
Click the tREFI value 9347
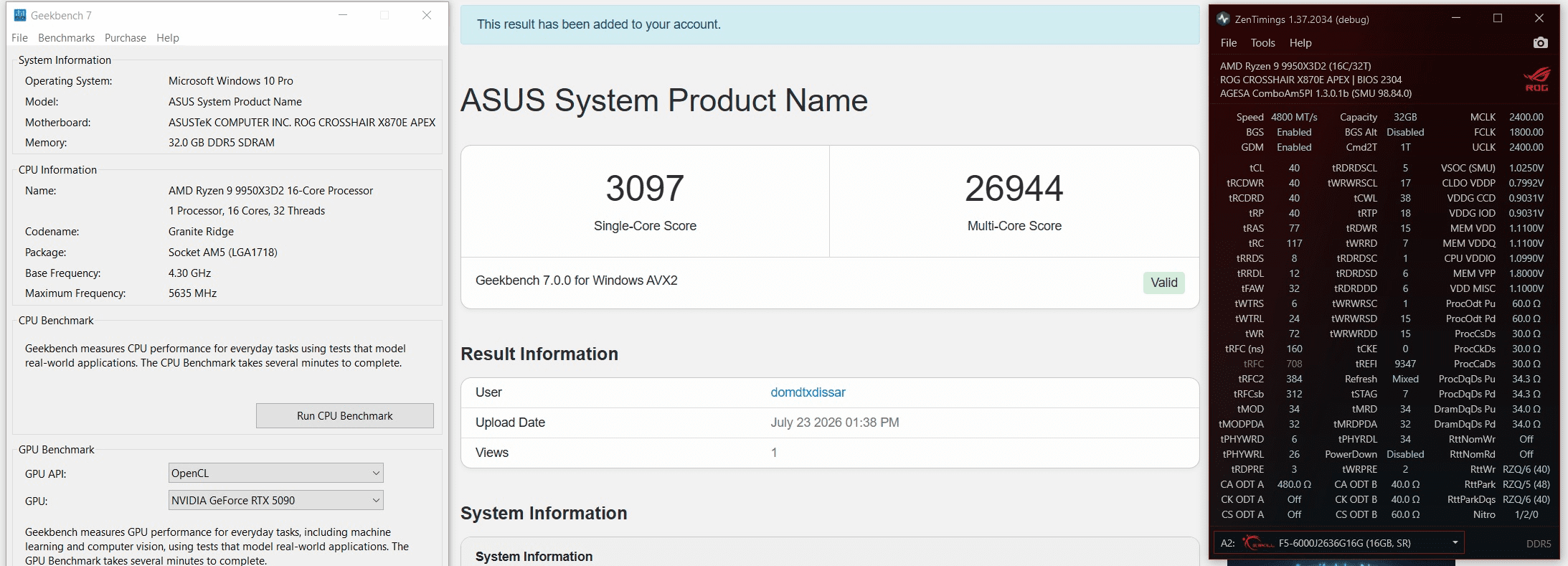click(x=1405, y=364)
